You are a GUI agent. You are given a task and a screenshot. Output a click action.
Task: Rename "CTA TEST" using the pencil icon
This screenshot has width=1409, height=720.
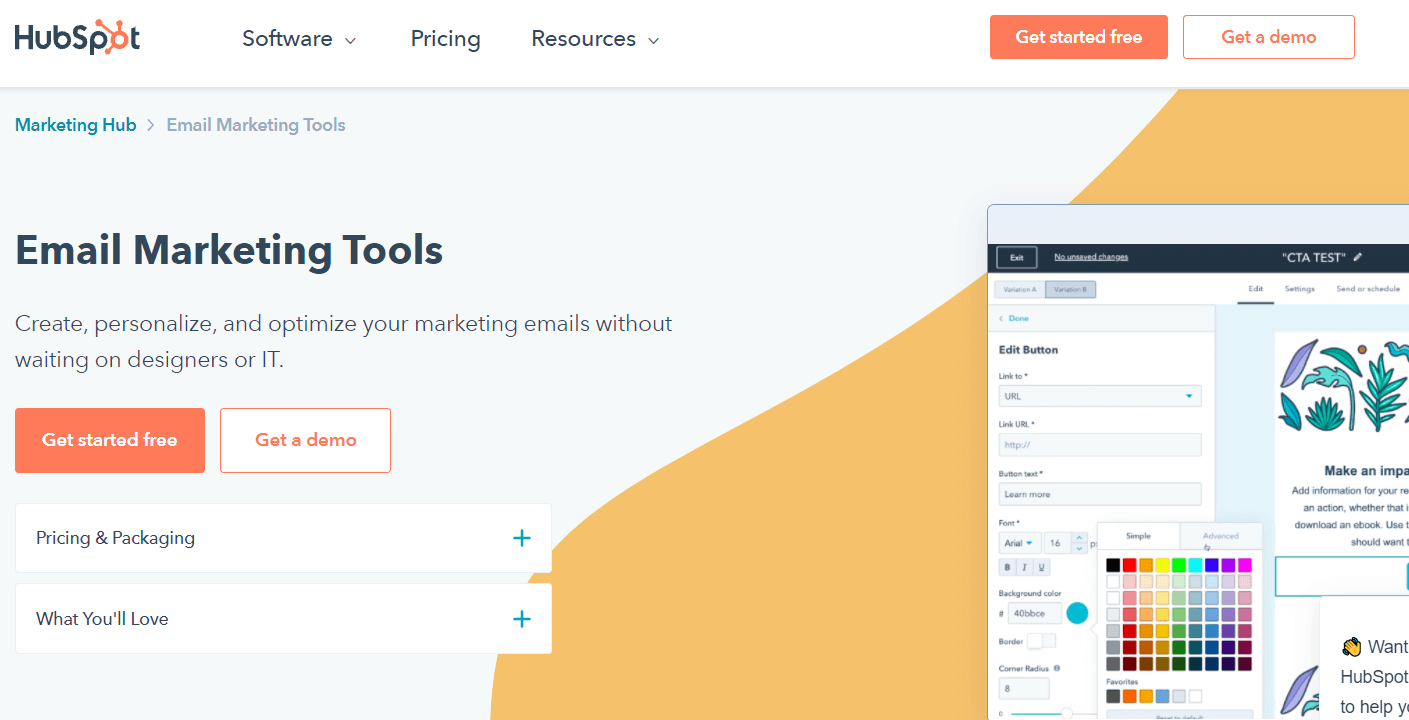[1357, 257]
